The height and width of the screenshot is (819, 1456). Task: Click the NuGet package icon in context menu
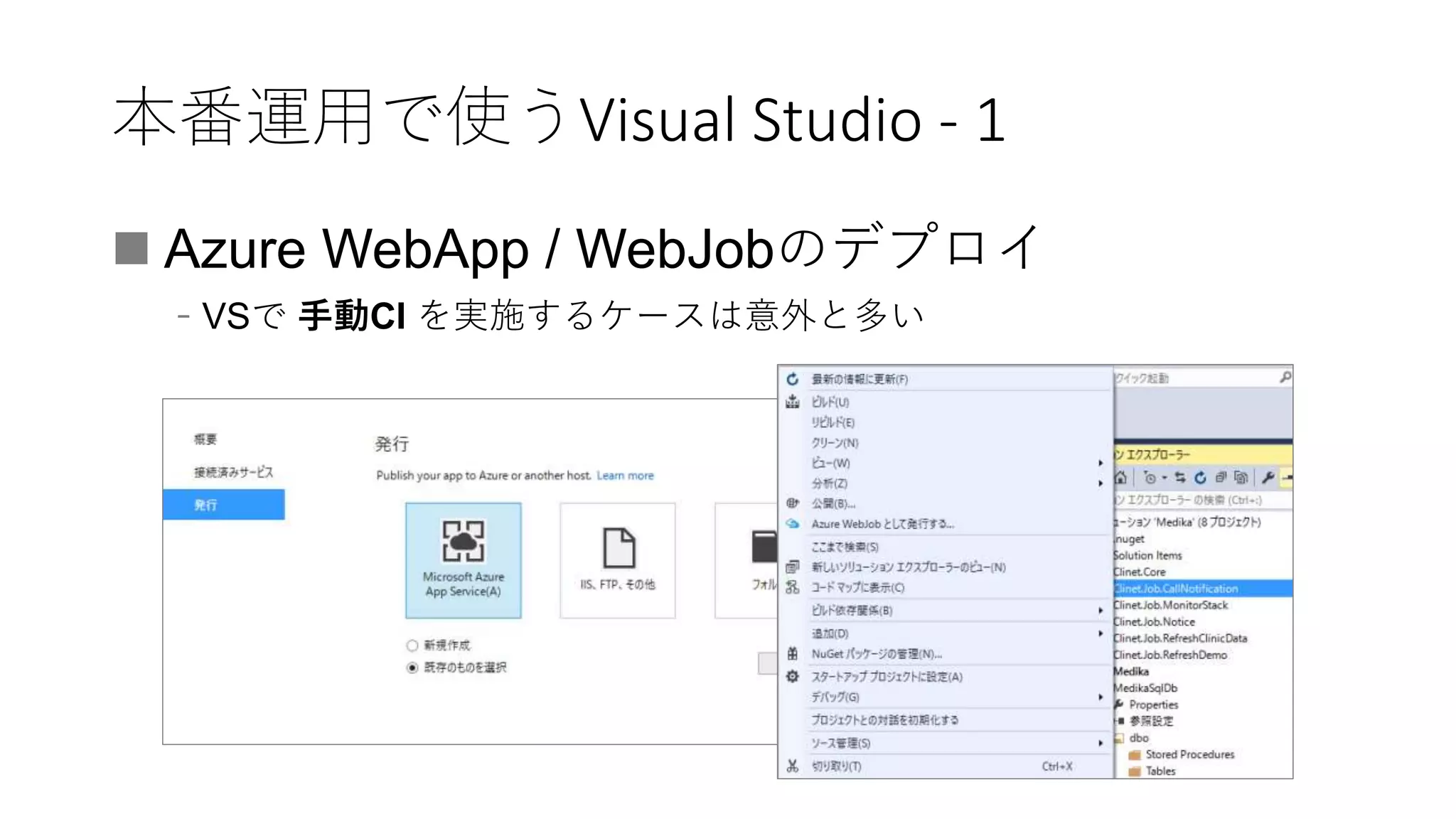pos(793,654)
